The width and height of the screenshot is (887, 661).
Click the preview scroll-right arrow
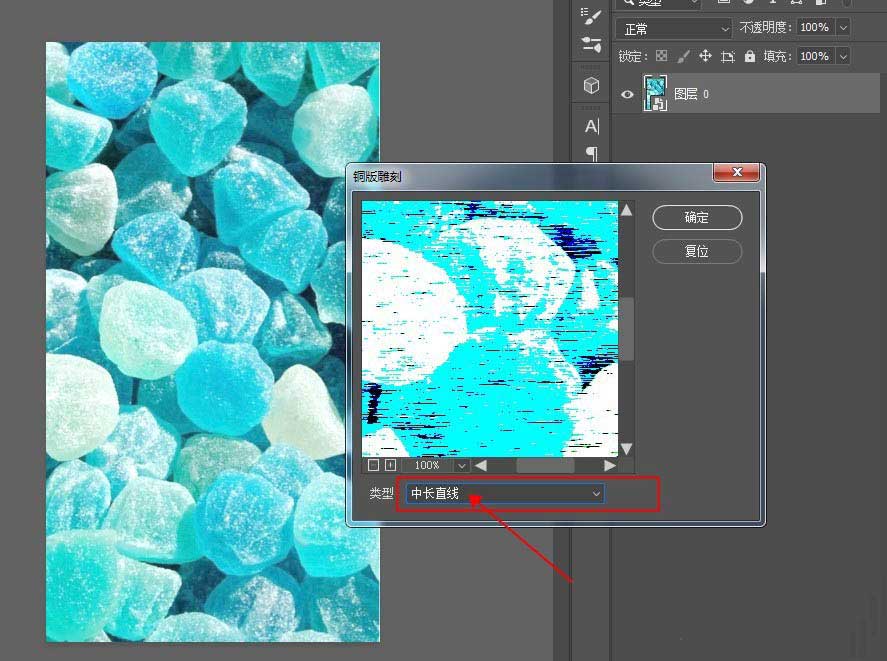pos(609,465)
